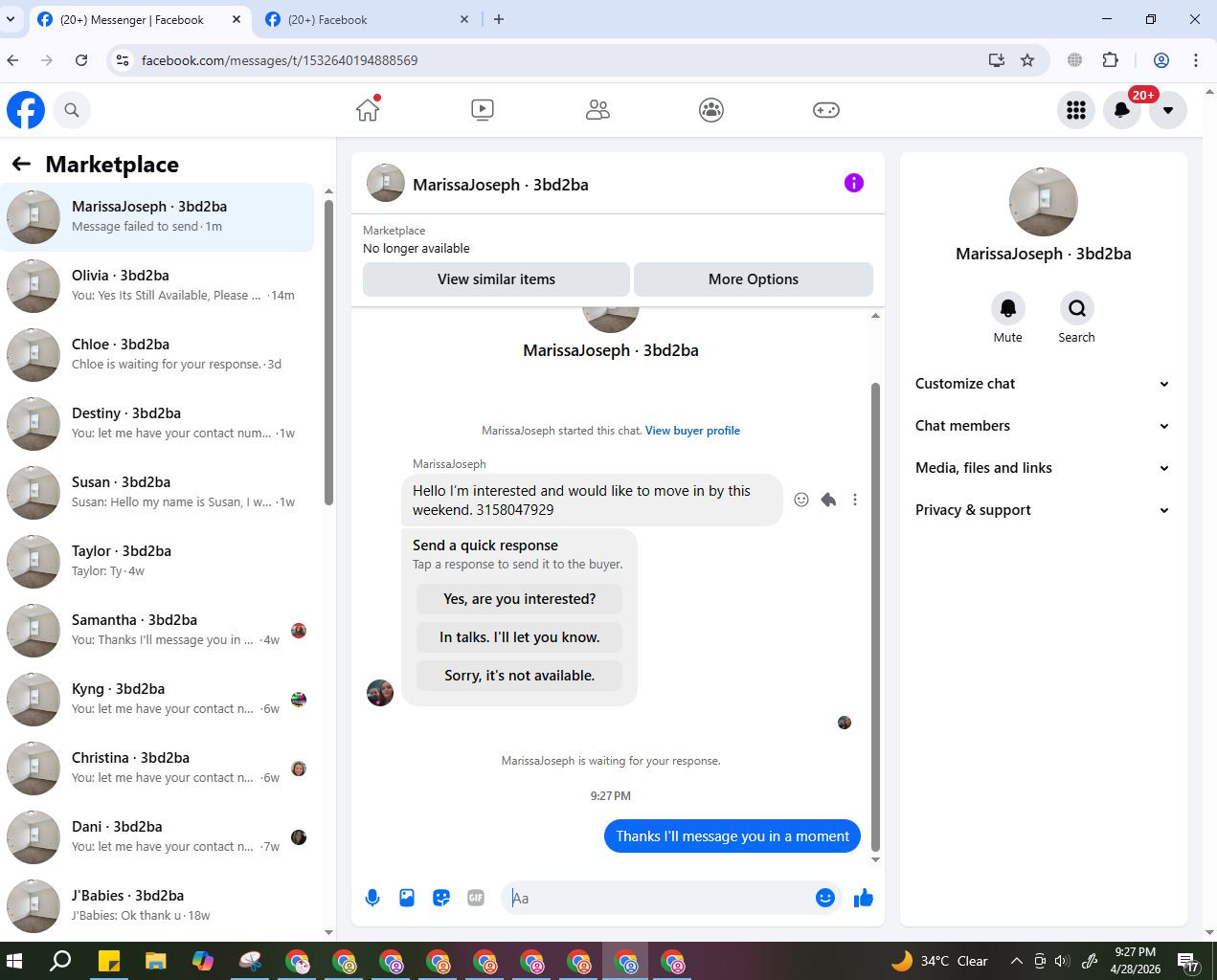Send quick response 'Yes, are you interested?'

[520, 599]
